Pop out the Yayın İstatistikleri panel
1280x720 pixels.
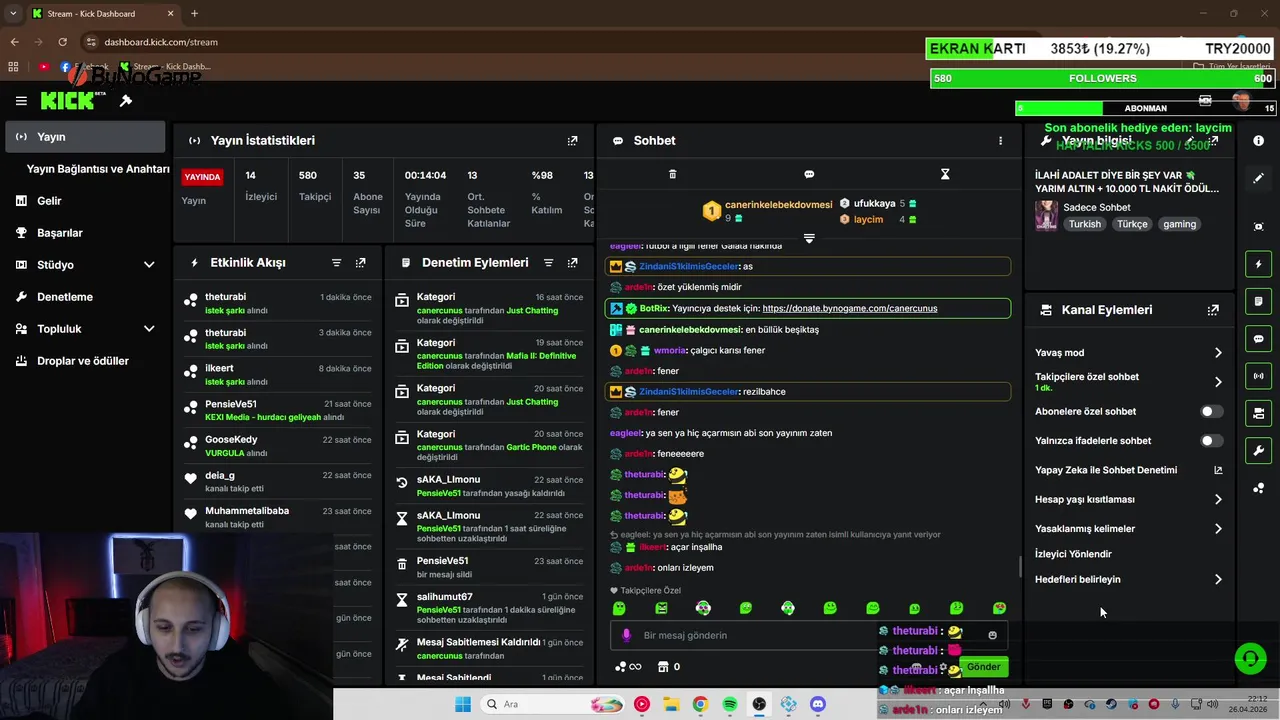tap(572, 141)
